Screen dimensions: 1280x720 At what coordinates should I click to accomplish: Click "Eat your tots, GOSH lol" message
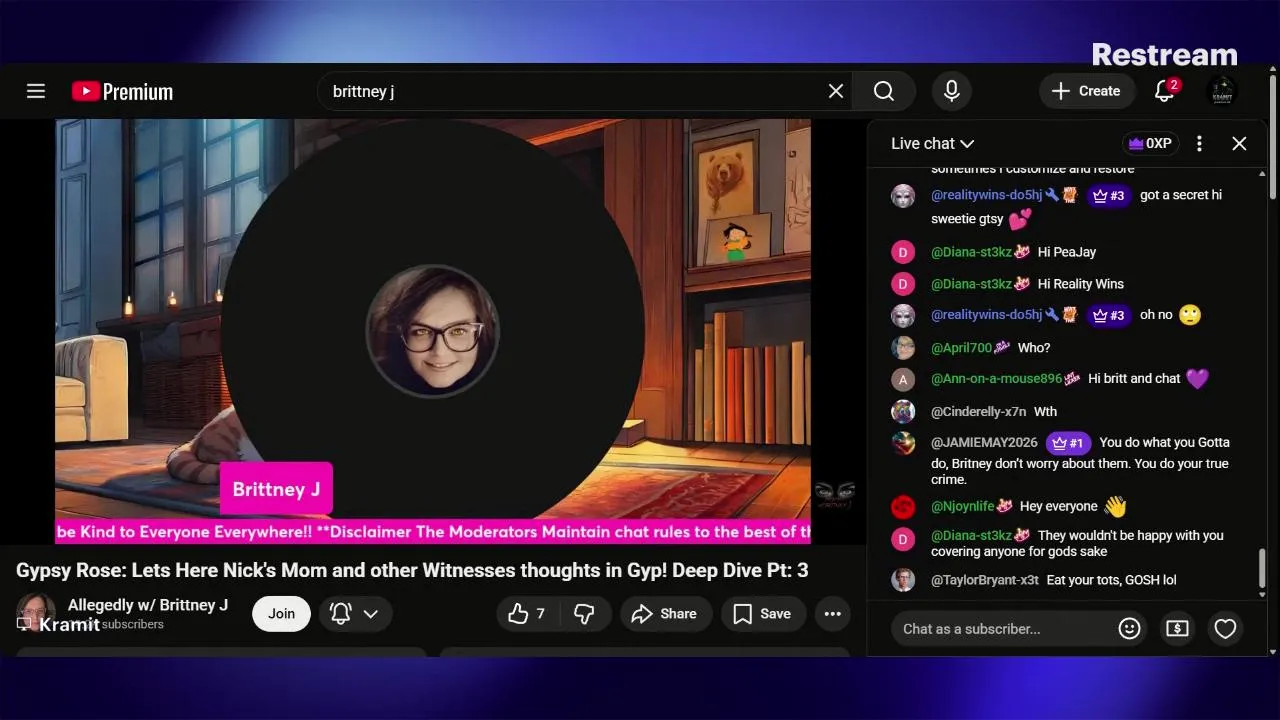pyautogui.click(x=1111, y=580)
